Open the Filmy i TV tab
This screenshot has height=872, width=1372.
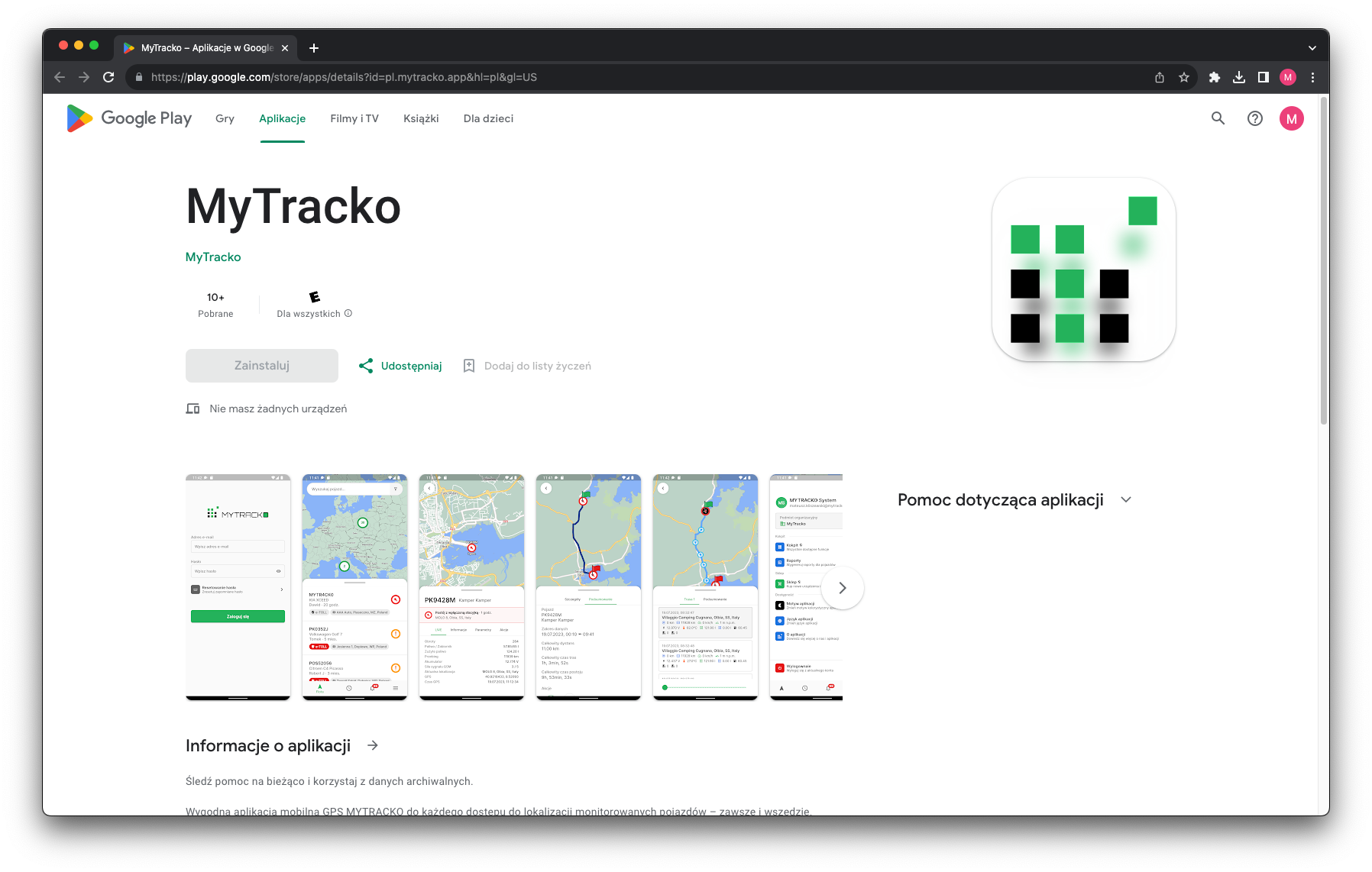coord(354,118)
